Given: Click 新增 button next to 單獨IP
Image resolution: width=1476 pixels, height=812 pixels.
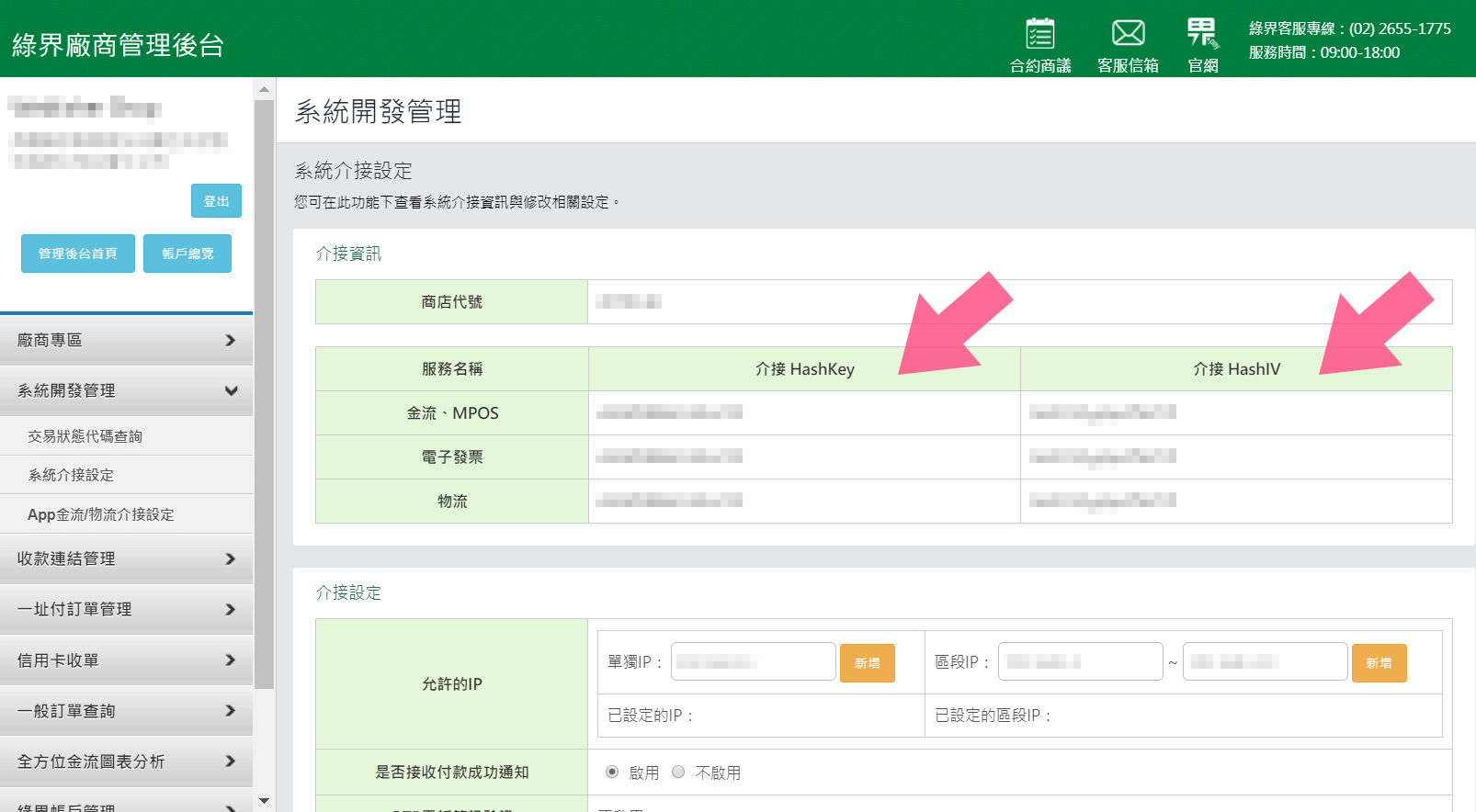Looking at the screenshot, I should tap(867, 663).
